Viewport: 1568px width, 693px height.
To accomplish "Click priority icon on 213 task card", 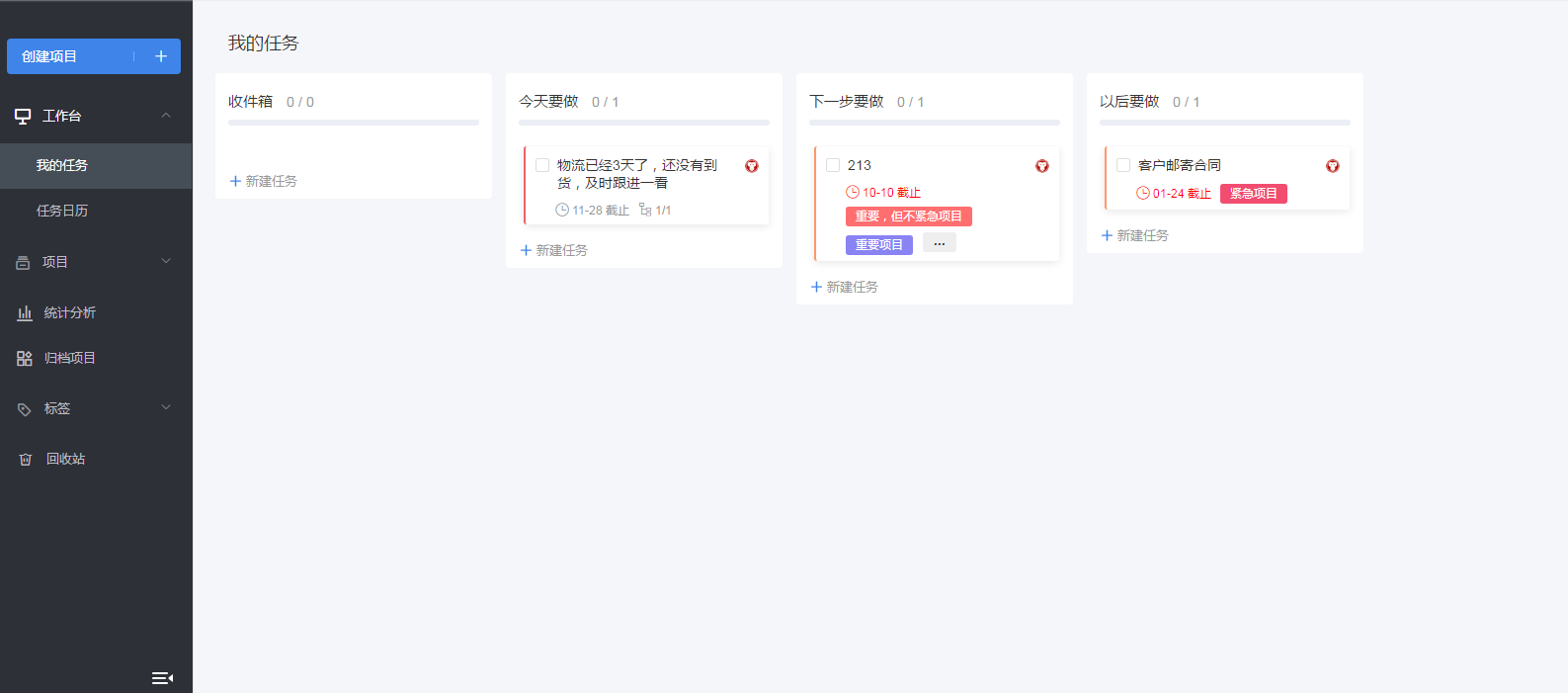I will click(1041, 166).
